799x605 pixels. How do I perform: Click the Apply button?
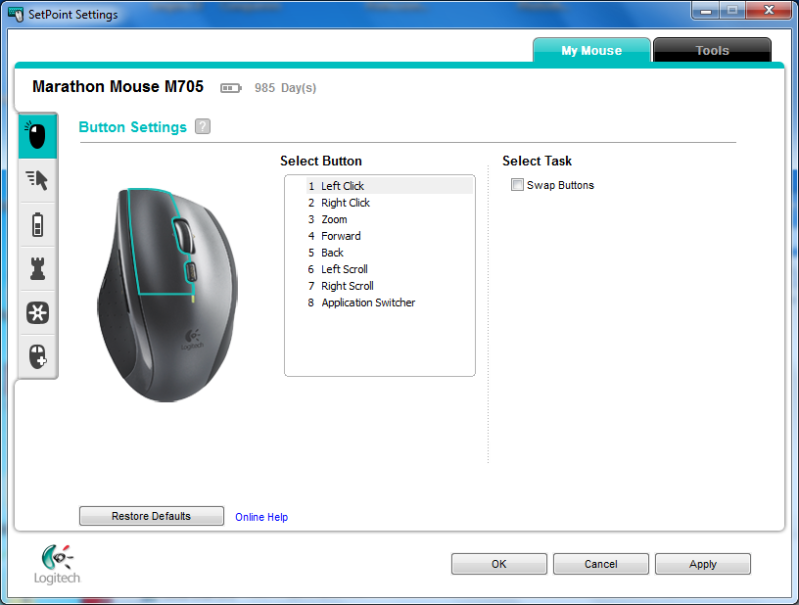[703, 564]
